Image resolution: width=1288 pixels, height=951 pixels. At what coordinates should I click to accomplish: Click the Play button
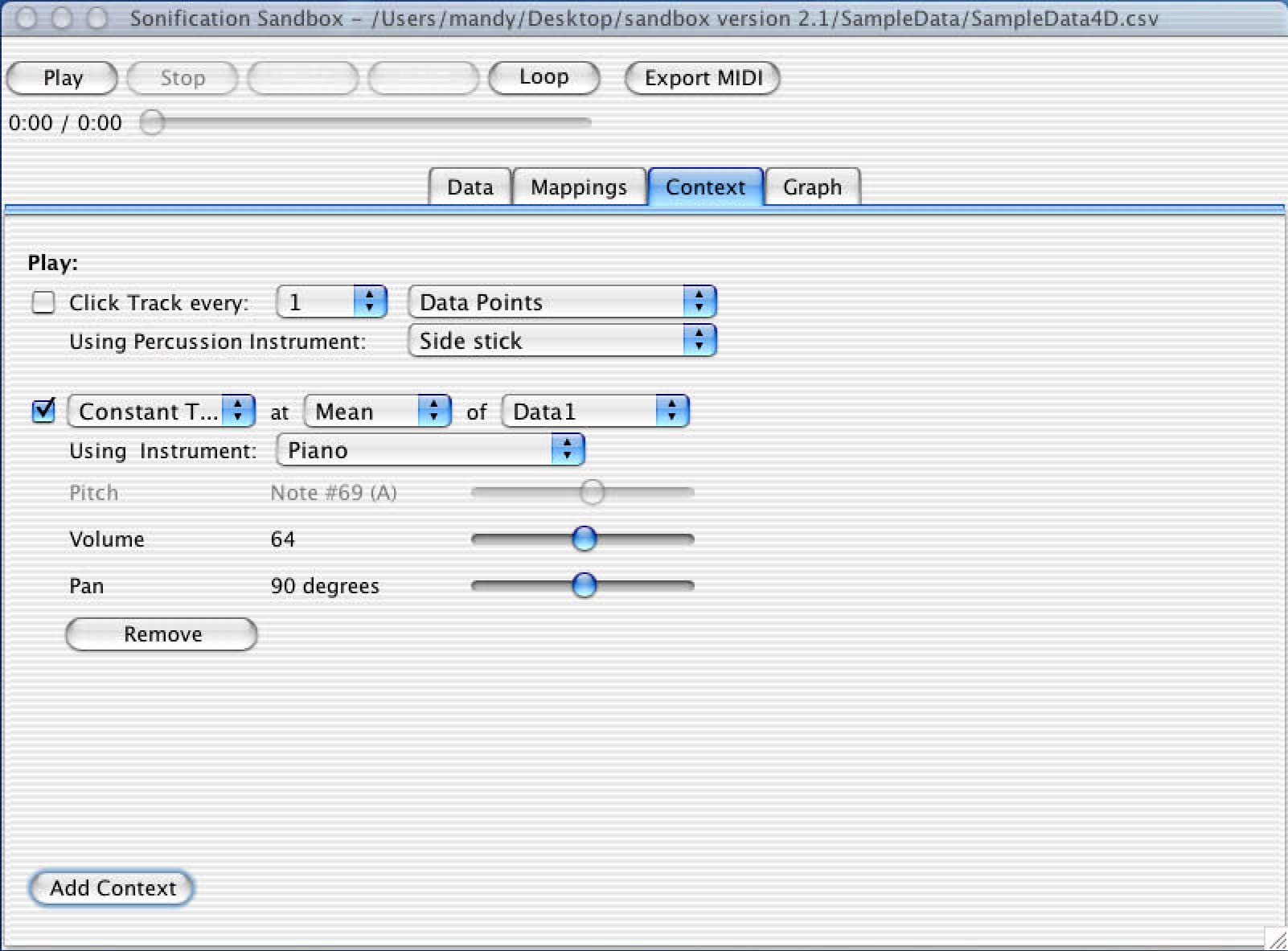tap(62, 78)
